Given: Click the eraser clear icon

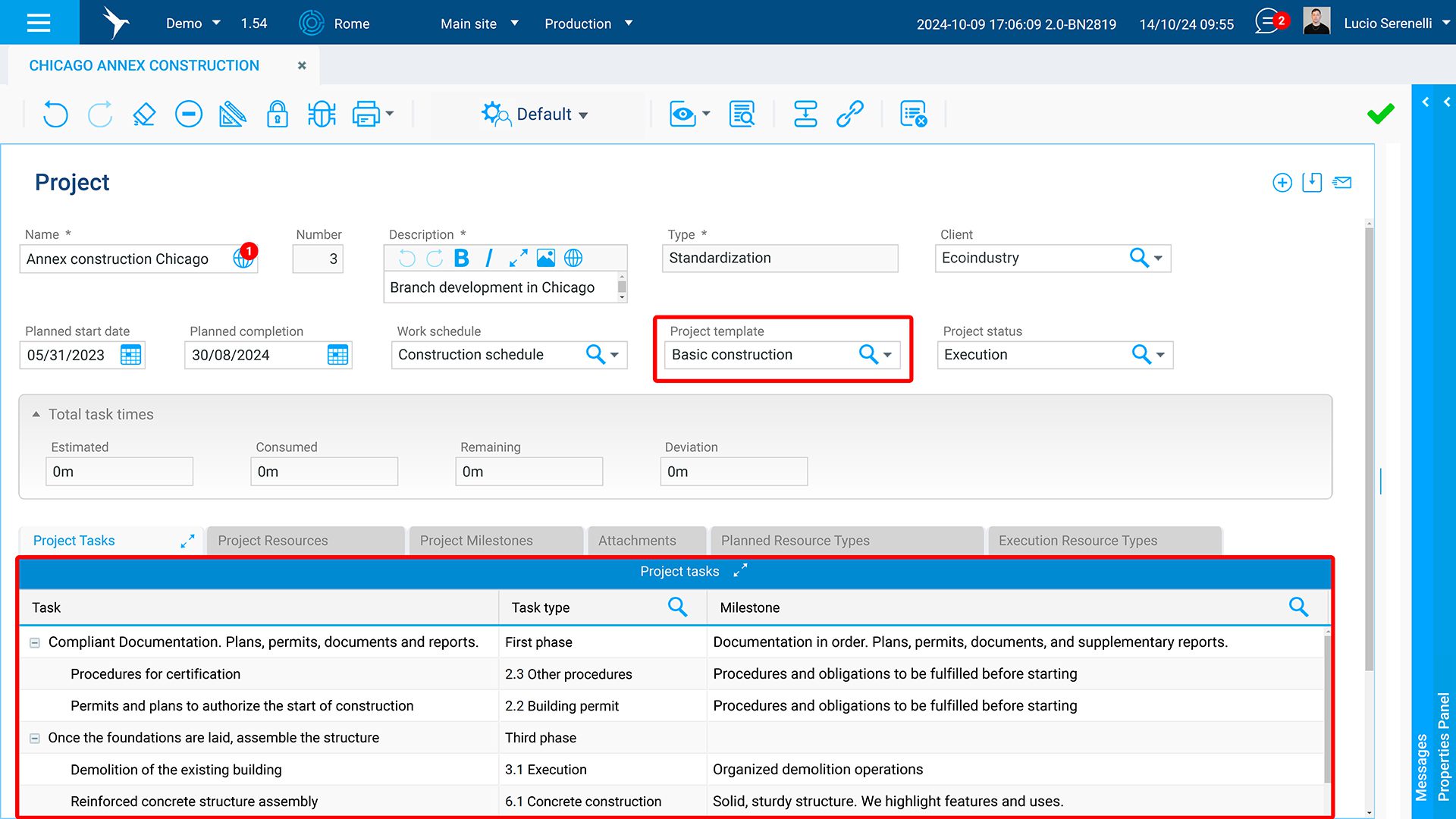Looking at the screenshot, I should [x=144, y=115].
